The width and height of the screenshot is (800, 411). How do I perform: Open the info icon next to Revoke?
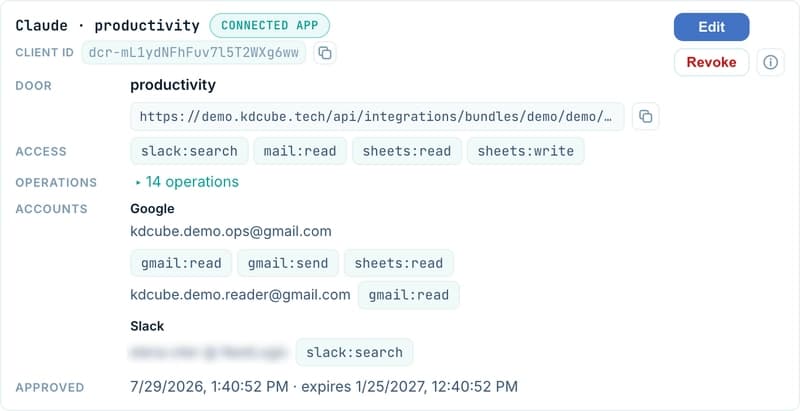tap(770, 62)
